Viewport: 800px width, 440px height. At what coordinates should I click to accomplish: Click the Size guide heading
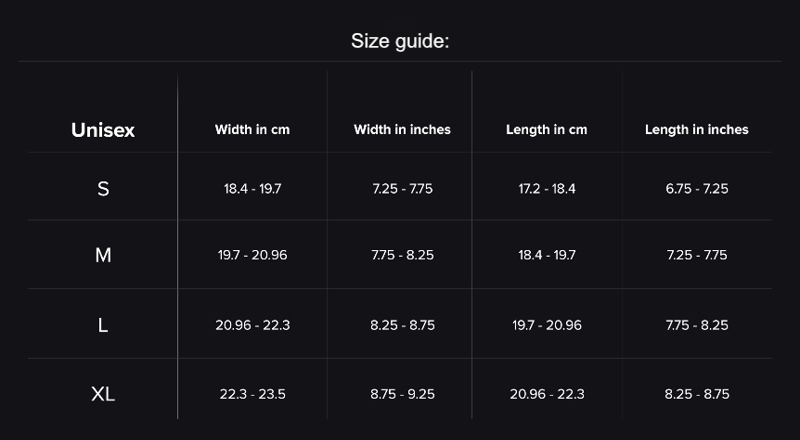coord(400,41)
